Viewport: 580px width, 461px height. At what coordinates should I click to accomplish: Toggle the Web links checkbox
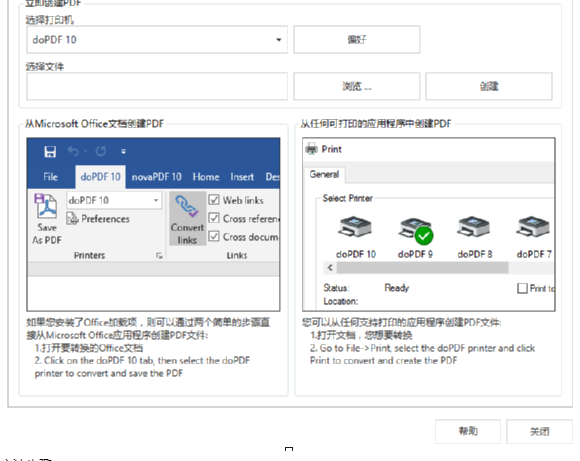tap(214, 200)
